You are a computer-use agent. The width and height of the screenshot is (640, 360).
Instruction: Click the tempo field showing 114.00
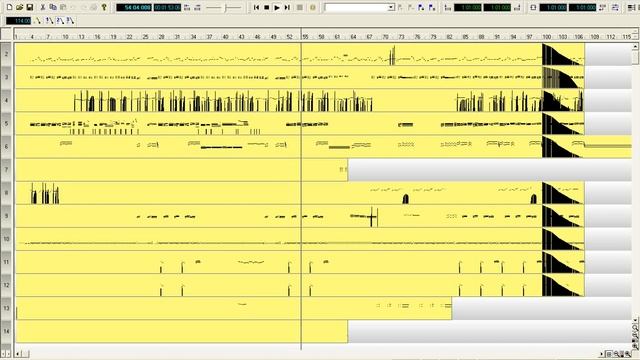(18, 20)
